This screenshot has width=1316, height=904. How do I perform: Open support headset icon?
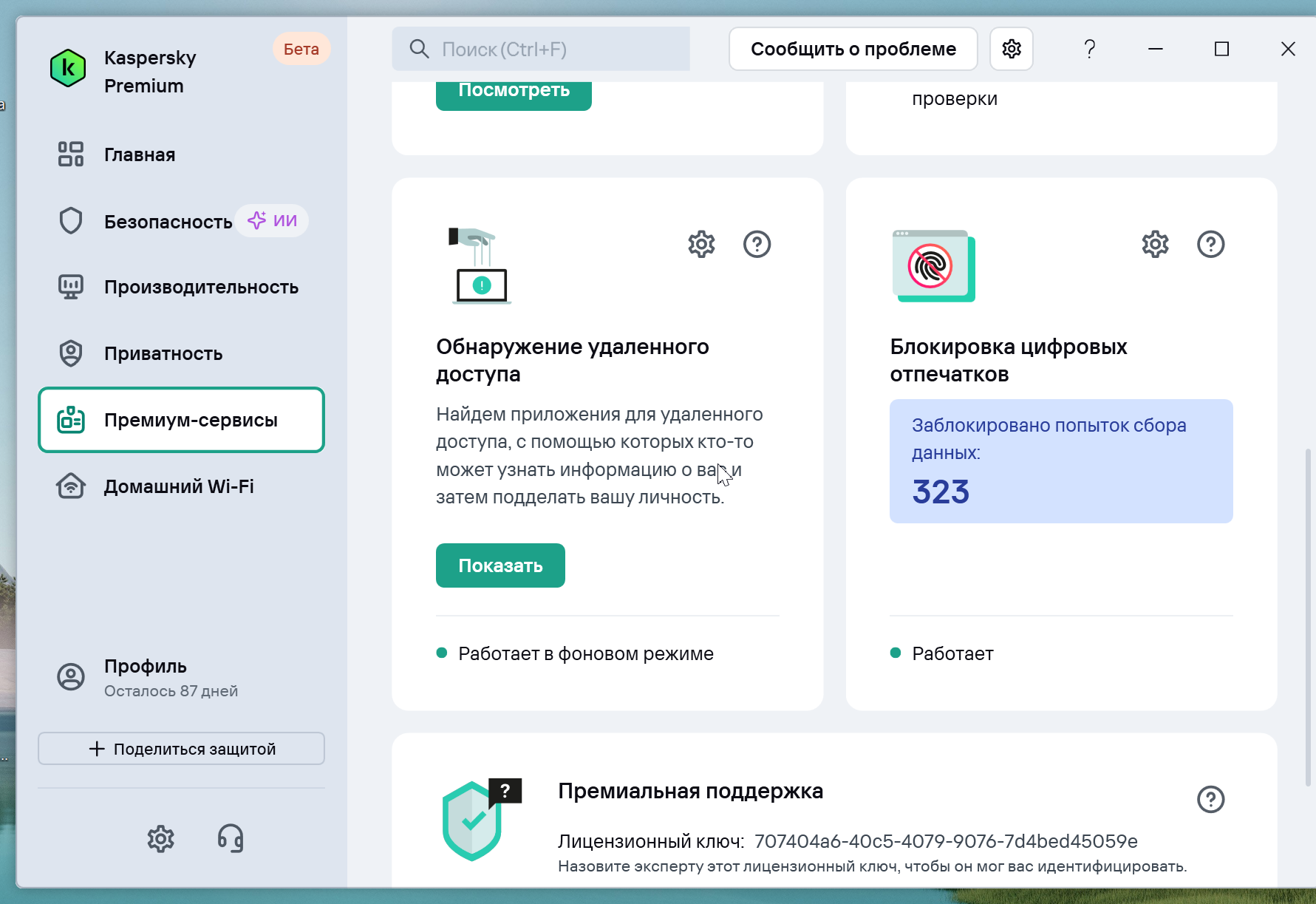(x=231, y=838)
